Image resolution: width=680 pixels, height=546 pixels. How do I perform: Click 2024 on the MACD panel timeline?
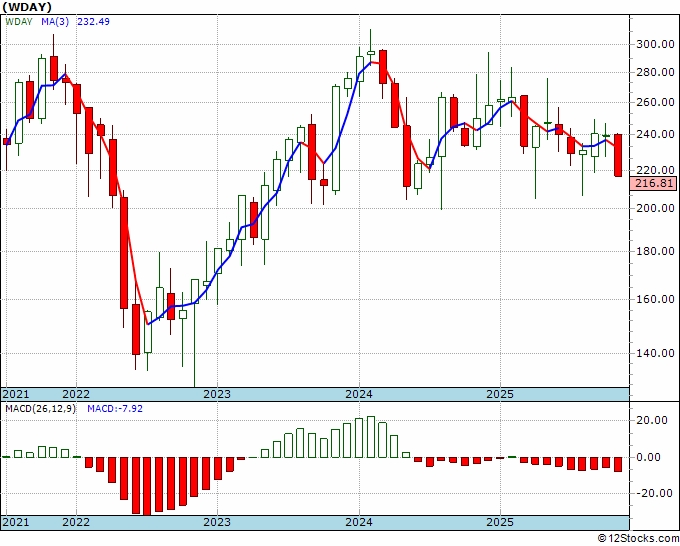pyautogui.click(x=359, y=522)
